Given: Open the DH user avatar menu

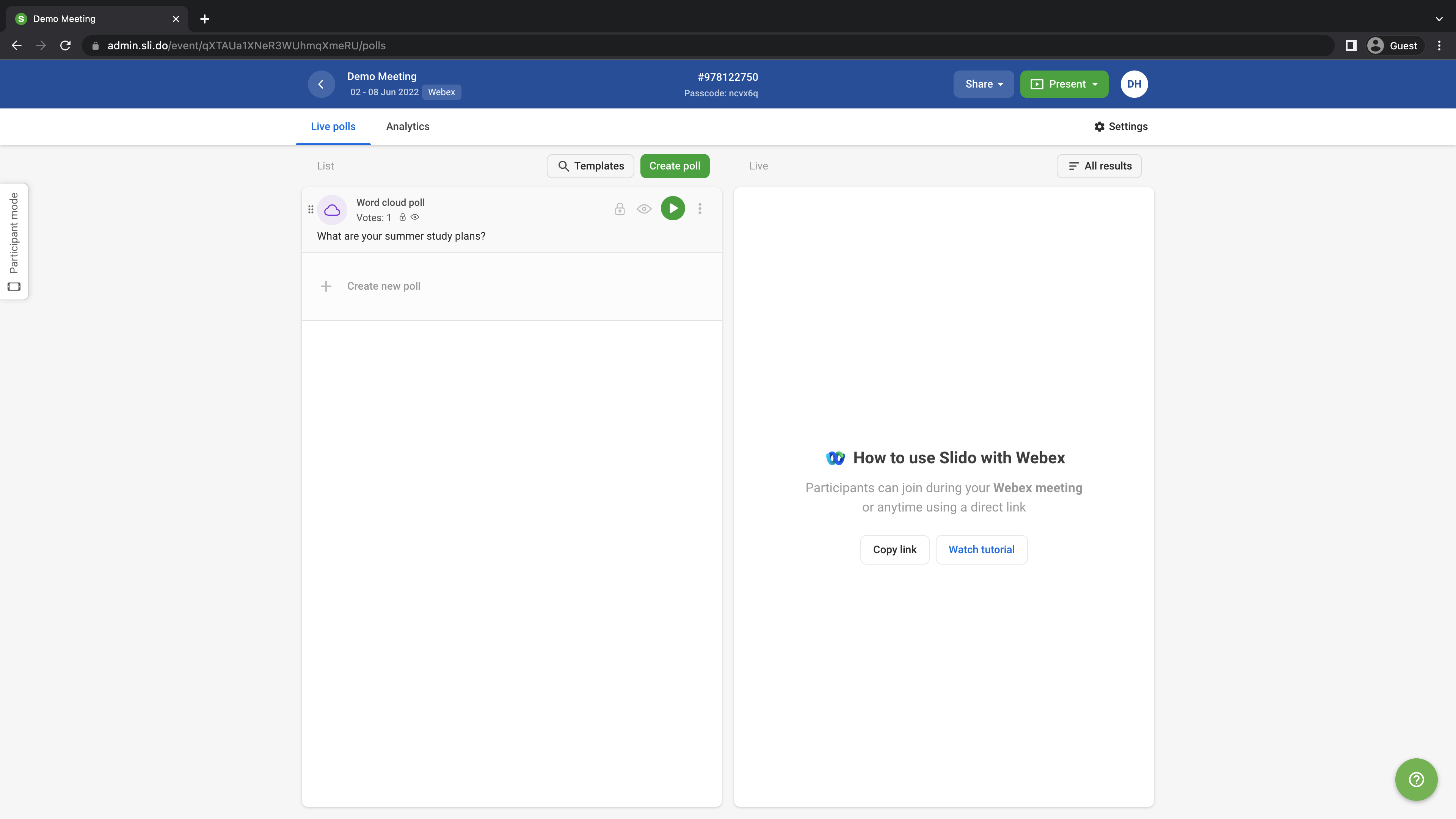Looking at the screenshot, I should coord(1134,84).
